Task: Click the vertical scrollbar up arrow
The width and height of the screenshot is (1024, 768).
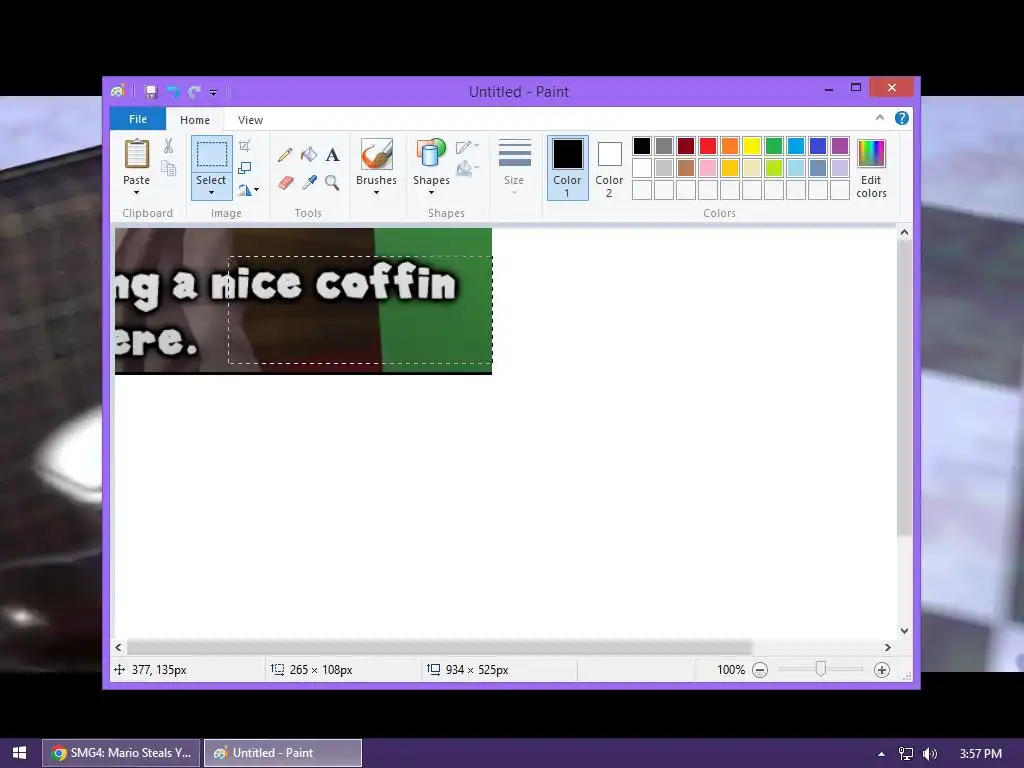Action: point(904,232)
